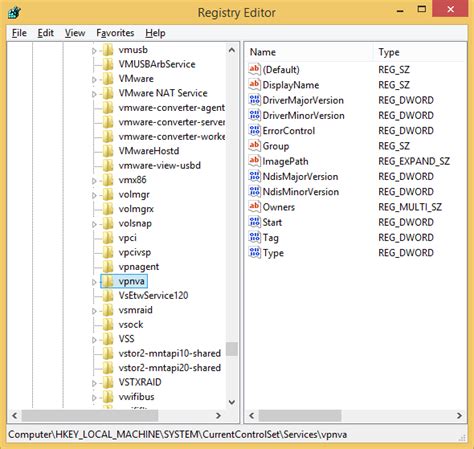Expand the VMware tree node
Image resolution: width=474 pixels, height=449 pixels.
pyautogui.click(x=94, y=80)
